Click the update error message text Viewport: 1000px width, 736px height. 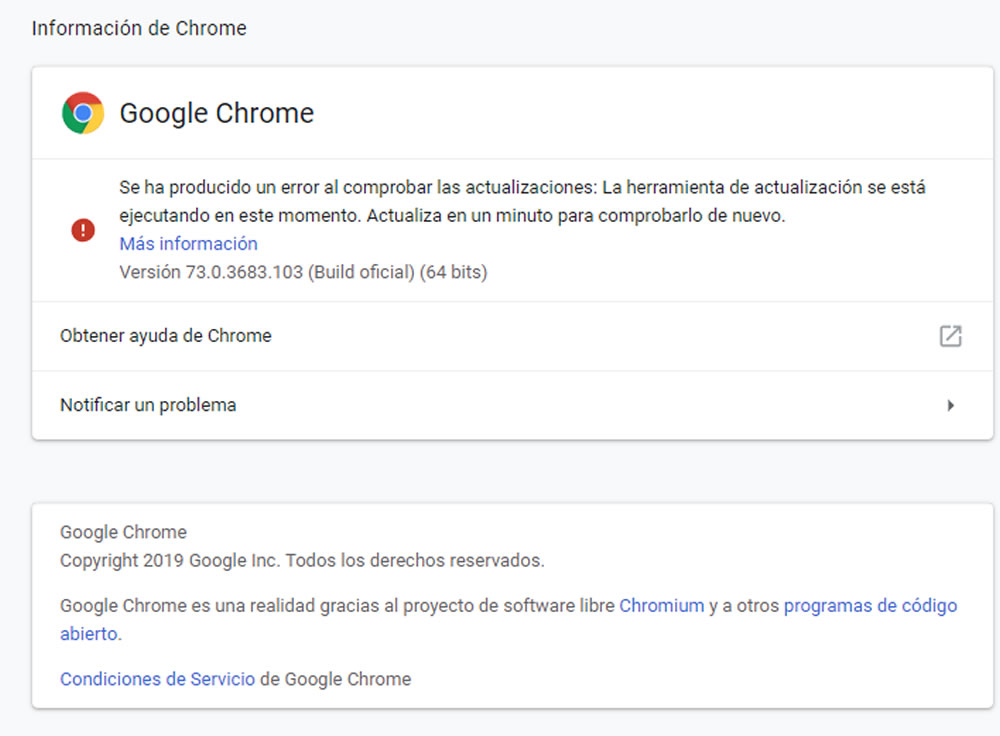coord(522,201)
